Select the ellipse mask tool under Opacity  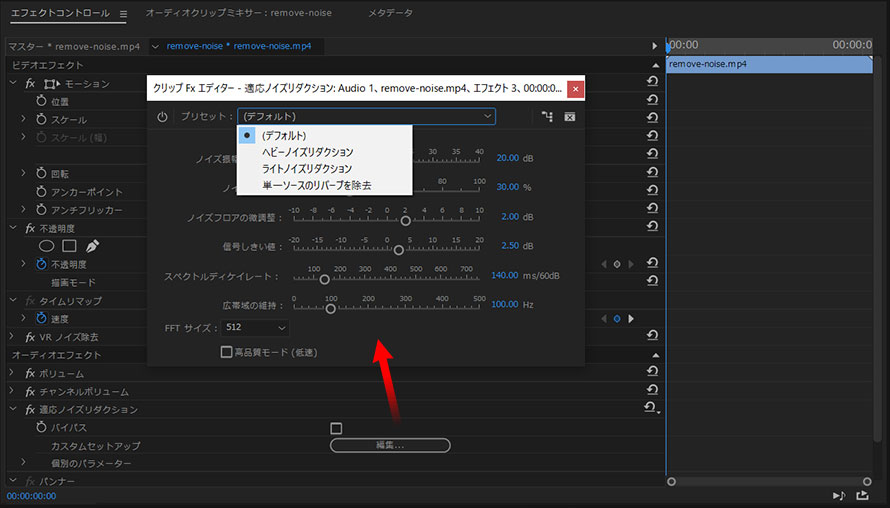pyautogui.click(x=46, y=246)
